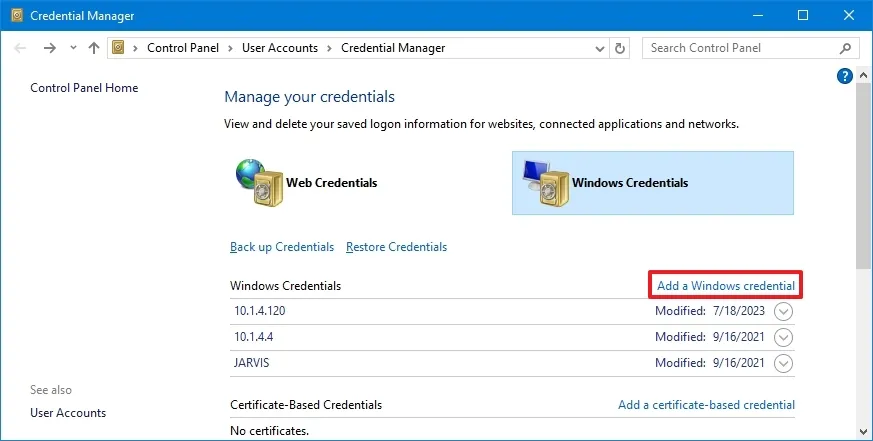Click the address bar safe icon
Viewport: 873px width, 441px height.
(x=118, y=48)
